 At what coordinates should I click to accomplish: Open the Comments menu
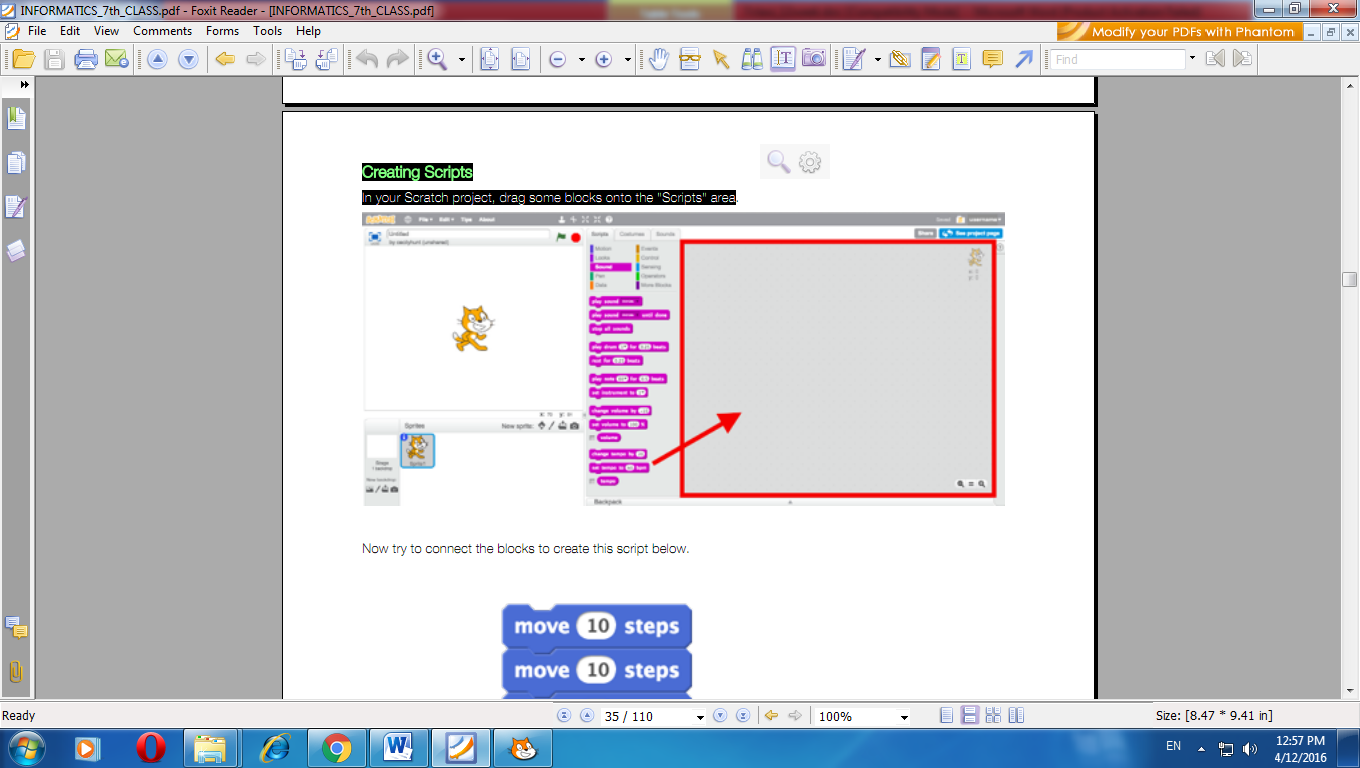click(163, 31)
